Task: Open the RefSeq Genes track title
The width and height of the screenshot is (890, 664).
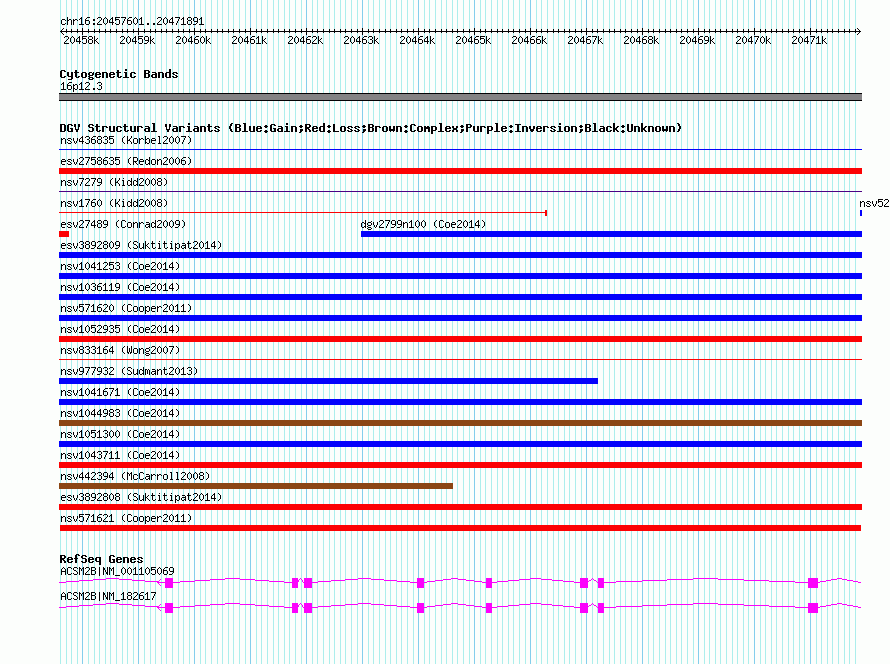Action: click(x=101, y=559)
